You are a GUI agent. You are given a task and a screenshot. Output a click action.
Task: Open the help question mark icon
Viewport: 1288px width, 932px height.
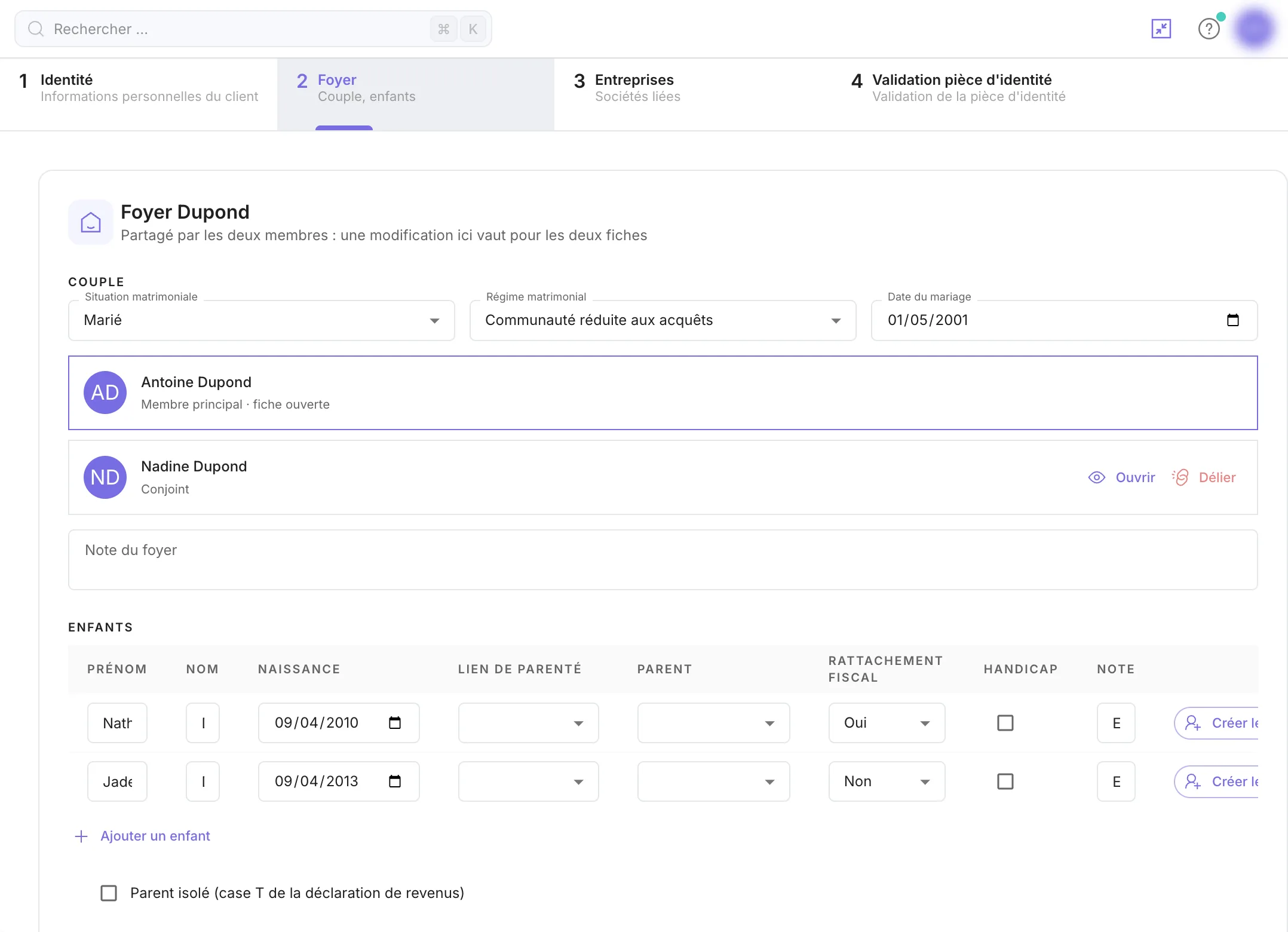click(1209, 29)
